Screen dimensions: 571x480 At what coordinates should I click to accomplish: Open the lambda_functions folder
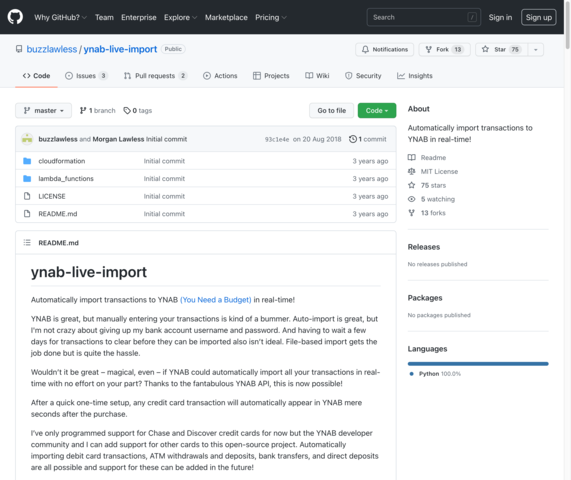66,178
